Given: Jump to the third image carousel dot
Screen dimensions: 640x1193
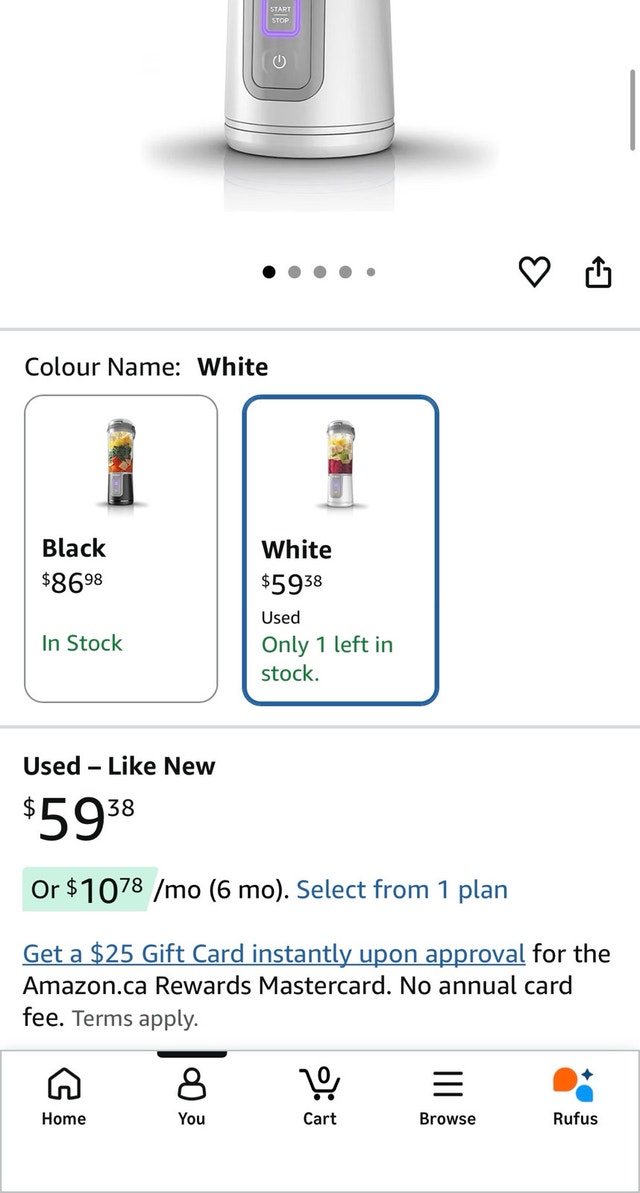Looking at the screenshot, I should [x=320, y=272].
